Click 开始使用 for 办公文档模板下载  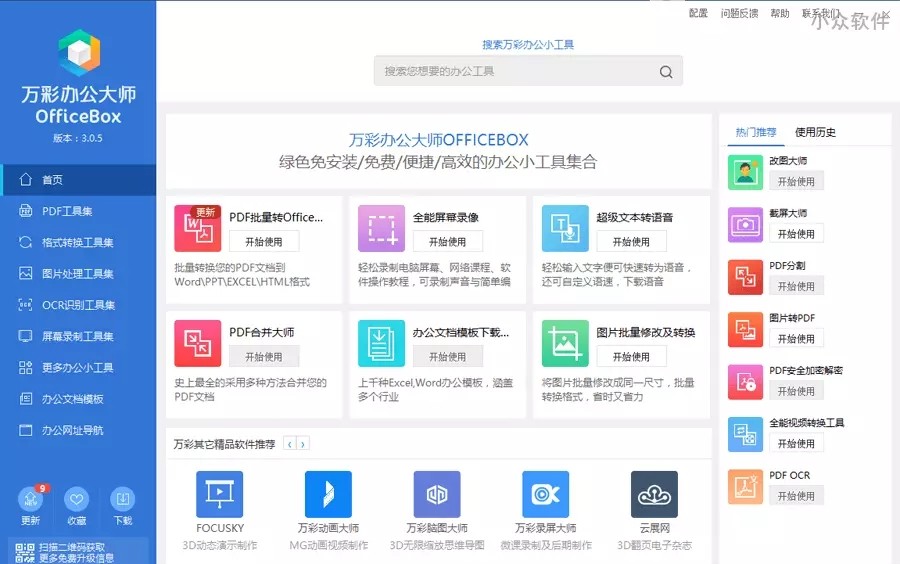pos(448,356)
